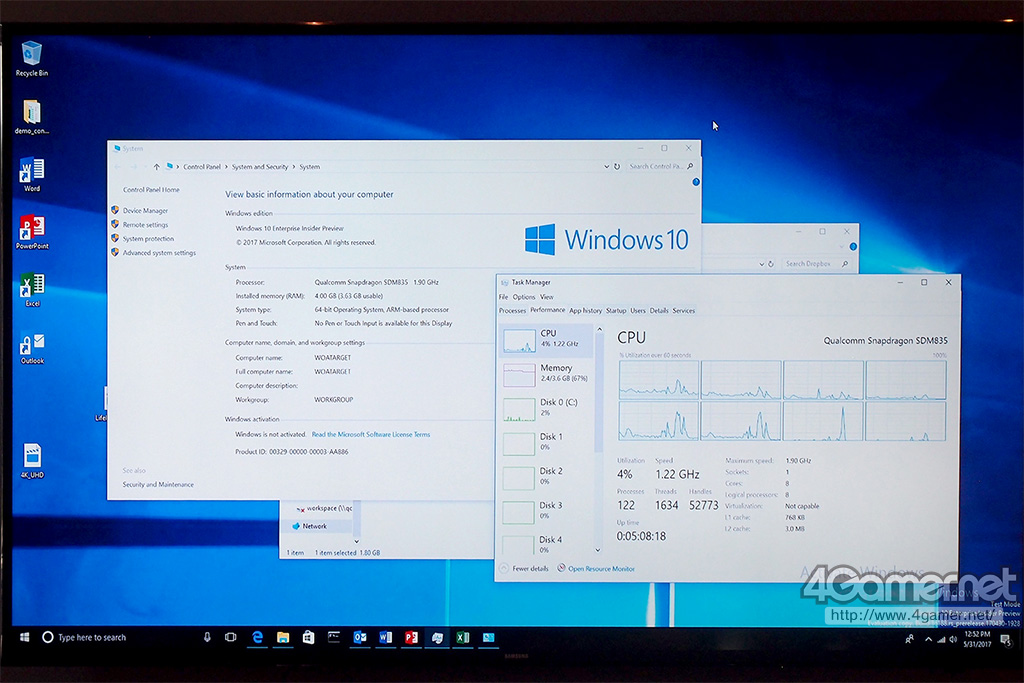Switch to the Processes tab
Screen dimensions: 1024x683
(512, 311)
